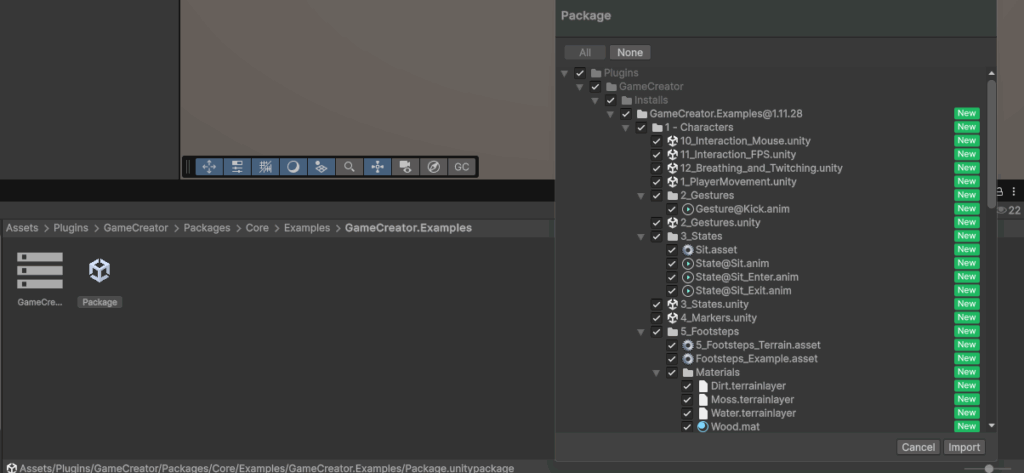Uncheck the GameCreator folder checkbox
Image resolution: width=1024 pixels, height=473 pixels.
pos(595,86)
